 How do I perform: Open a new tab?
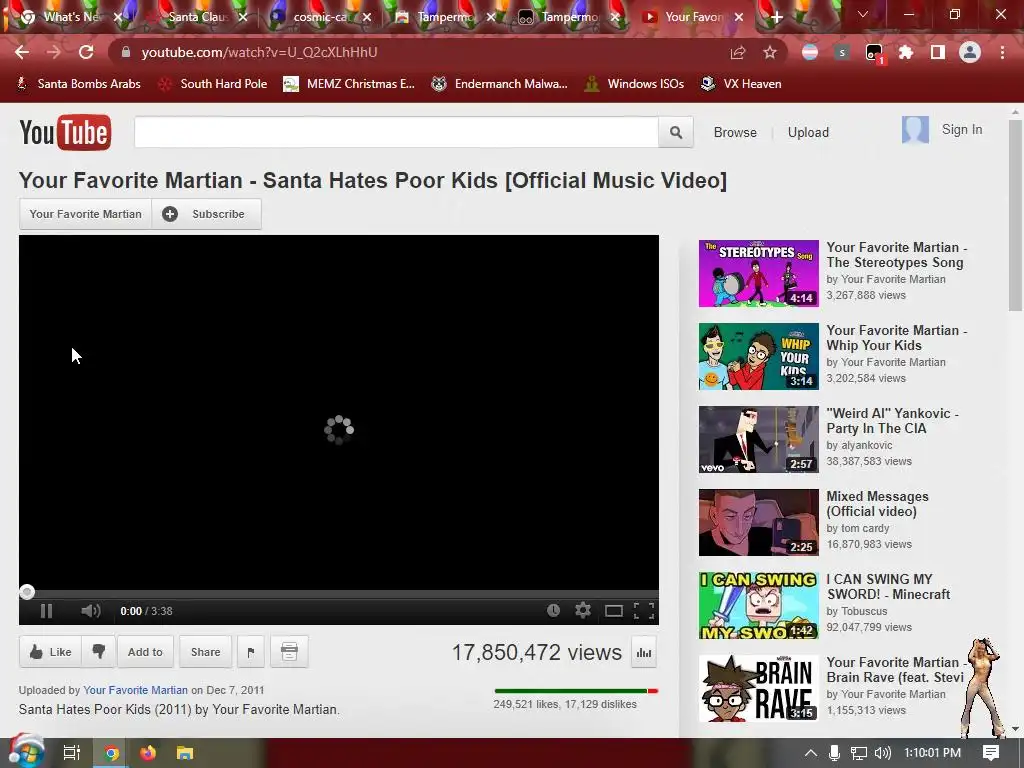pos(776,17)
